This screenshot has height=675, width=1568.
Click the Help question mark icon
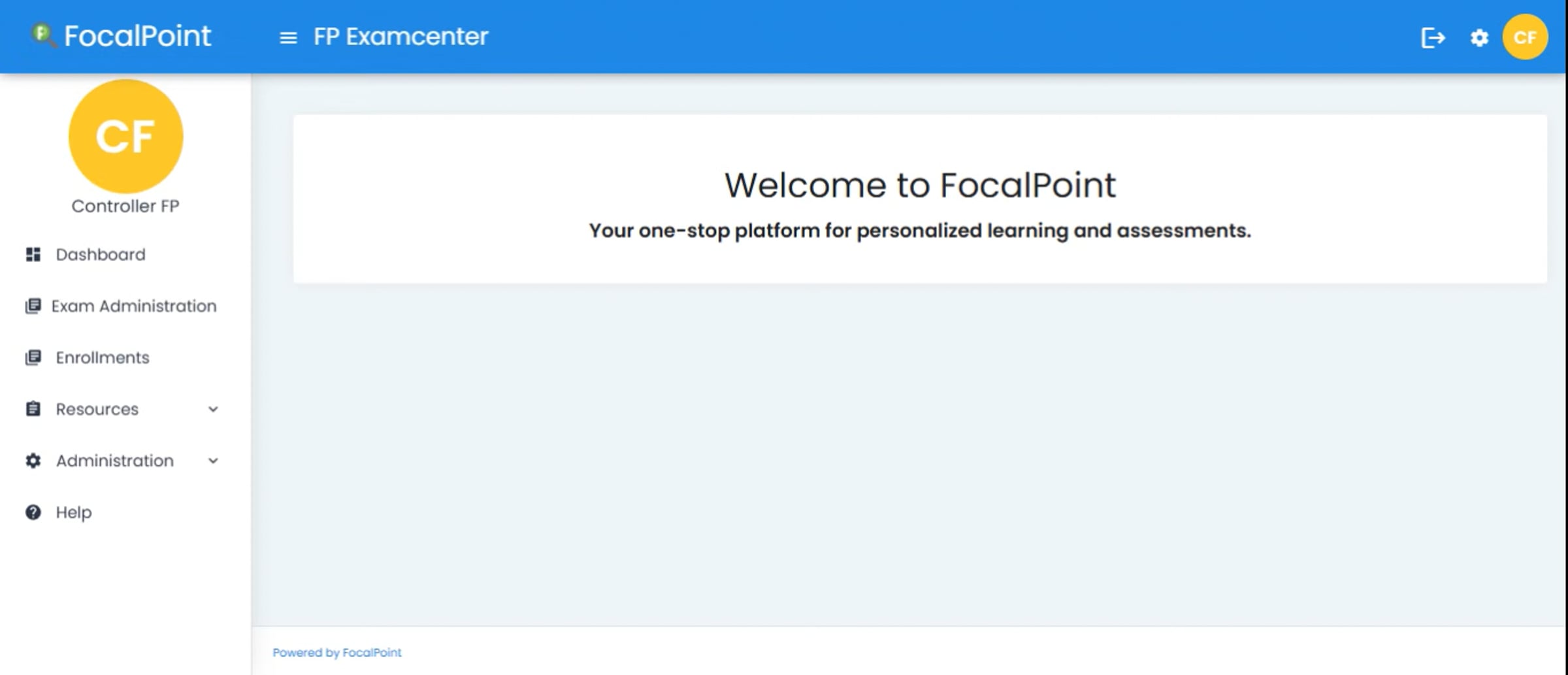click(x=33, y=512)
